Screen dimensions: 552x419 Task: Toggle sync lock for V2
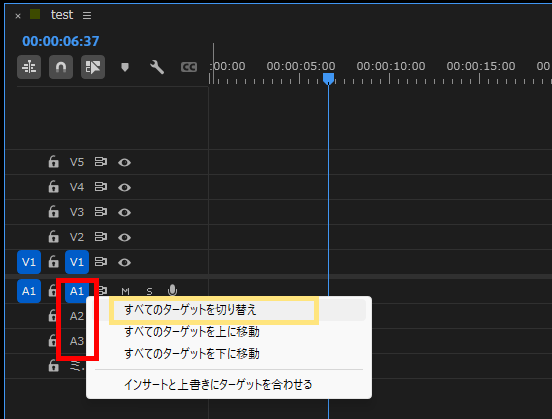click(101, 237)
